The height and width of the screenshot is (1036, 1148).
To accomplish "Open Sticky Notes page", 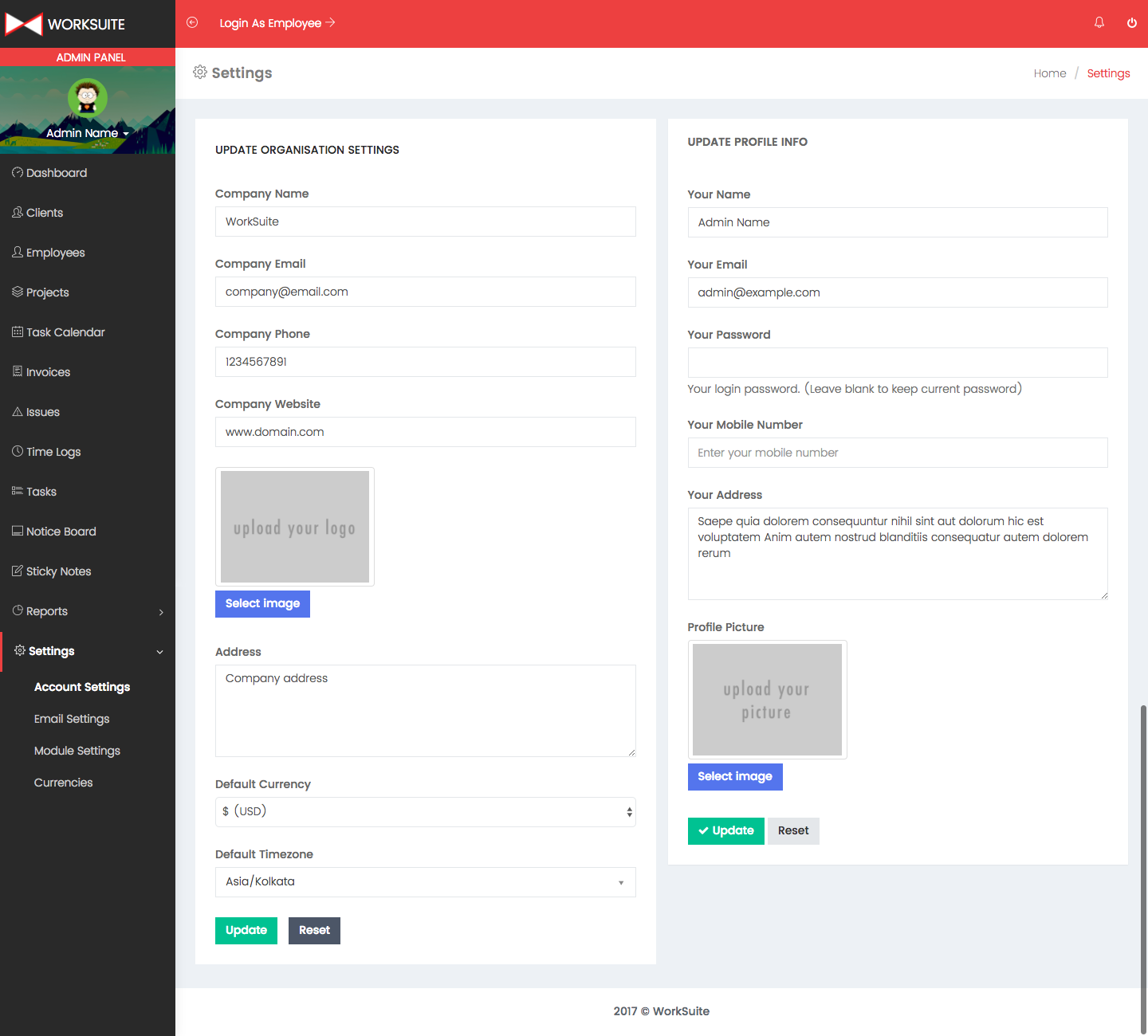I will (58, 571).
